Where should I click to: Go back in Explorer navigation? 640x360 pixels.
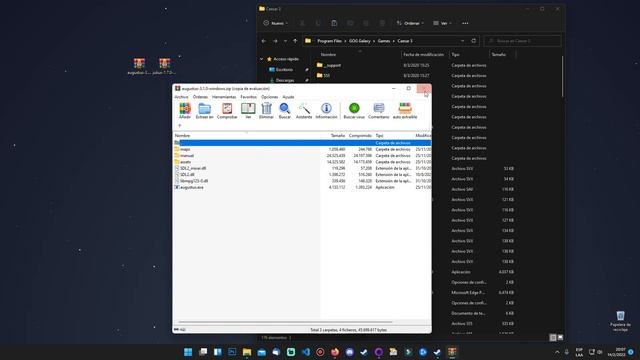pos(264,41)
